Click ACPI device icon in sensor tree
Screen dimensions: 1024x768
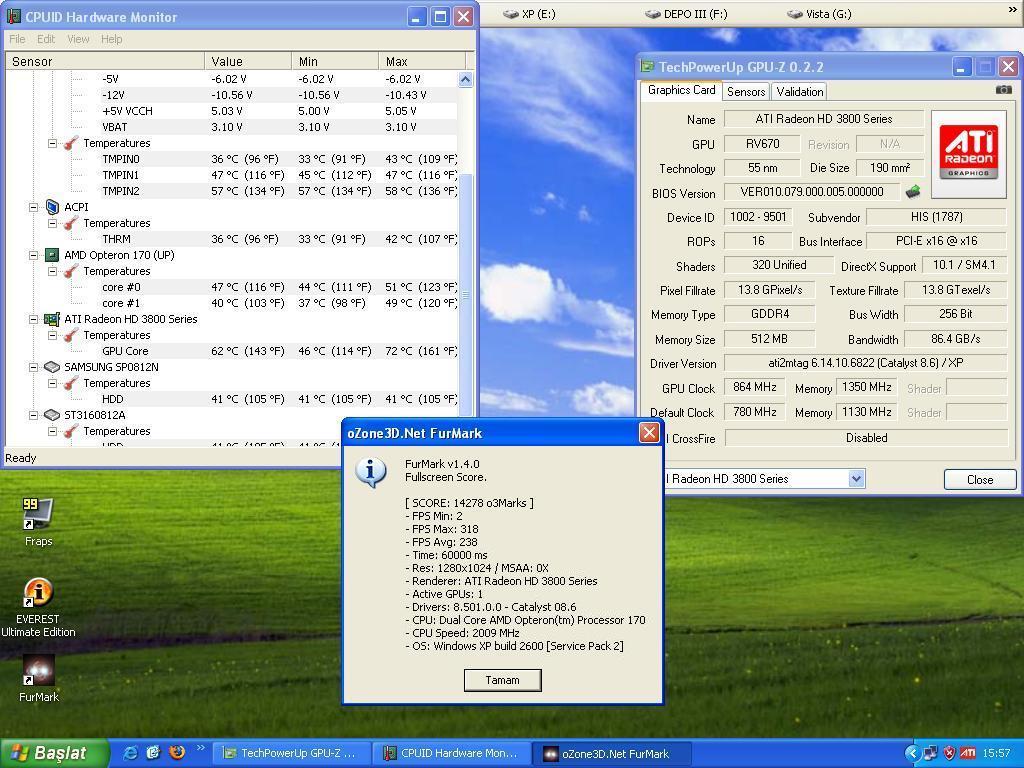(52, 207)
